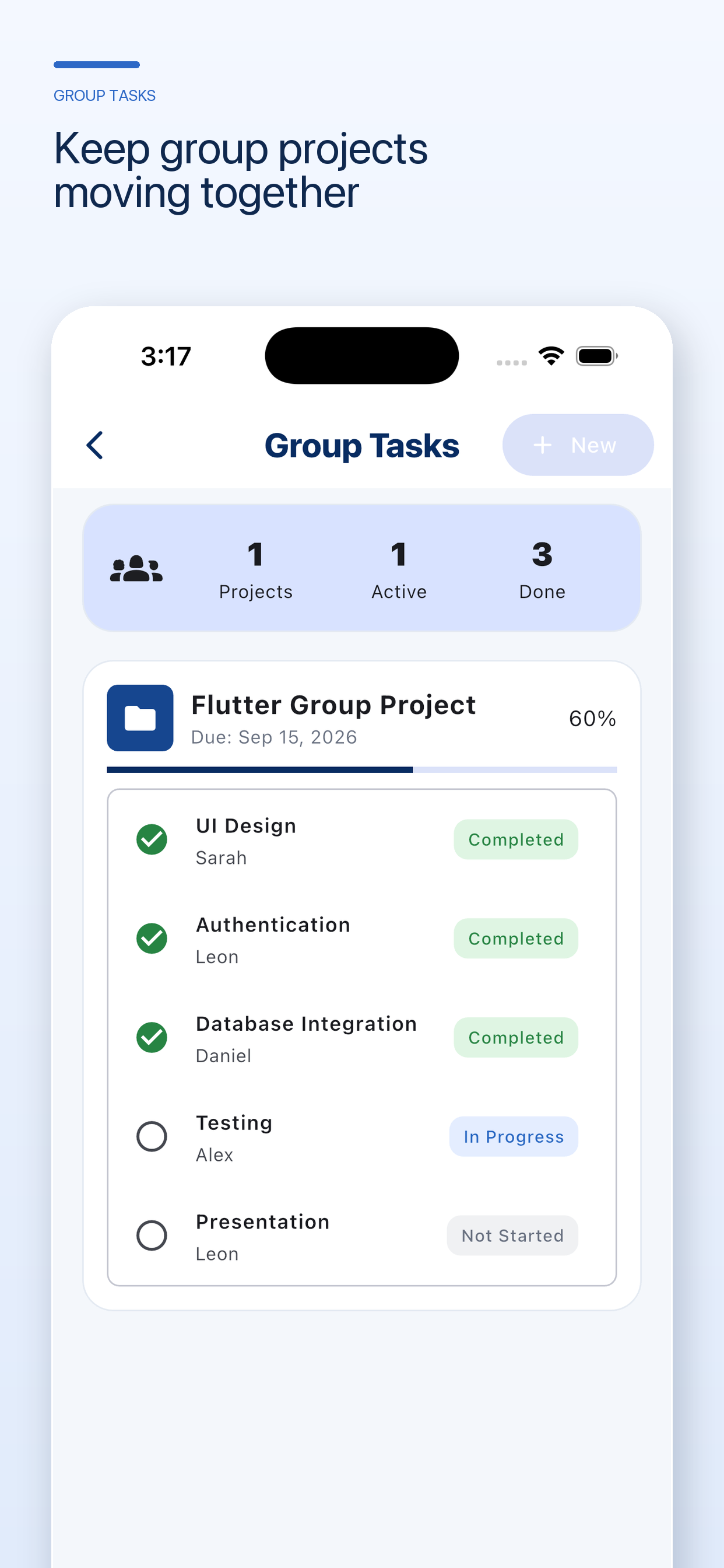Tap assignee Daniel
Screen dimensions: 724x1568
pyautogui.click(x=223, y=1055)
